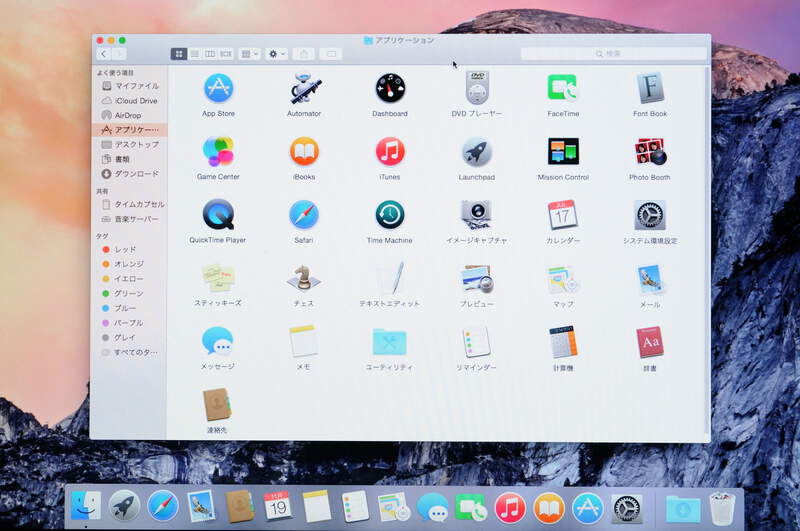Show すべてのタグ in the sidebar
The width and height of the screenshot is (800, 531).
pos(130,352)
